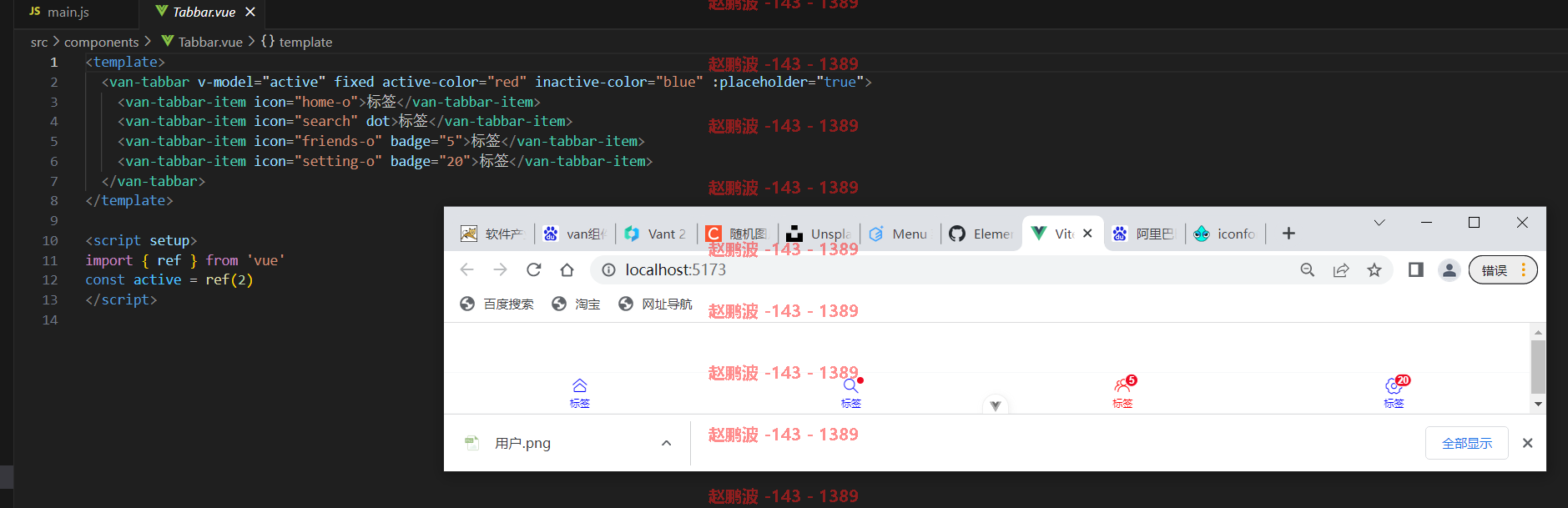The image size is (1568, 508).
Task: Switch to the 随机图 browser tab
Action: click(737, 234)
